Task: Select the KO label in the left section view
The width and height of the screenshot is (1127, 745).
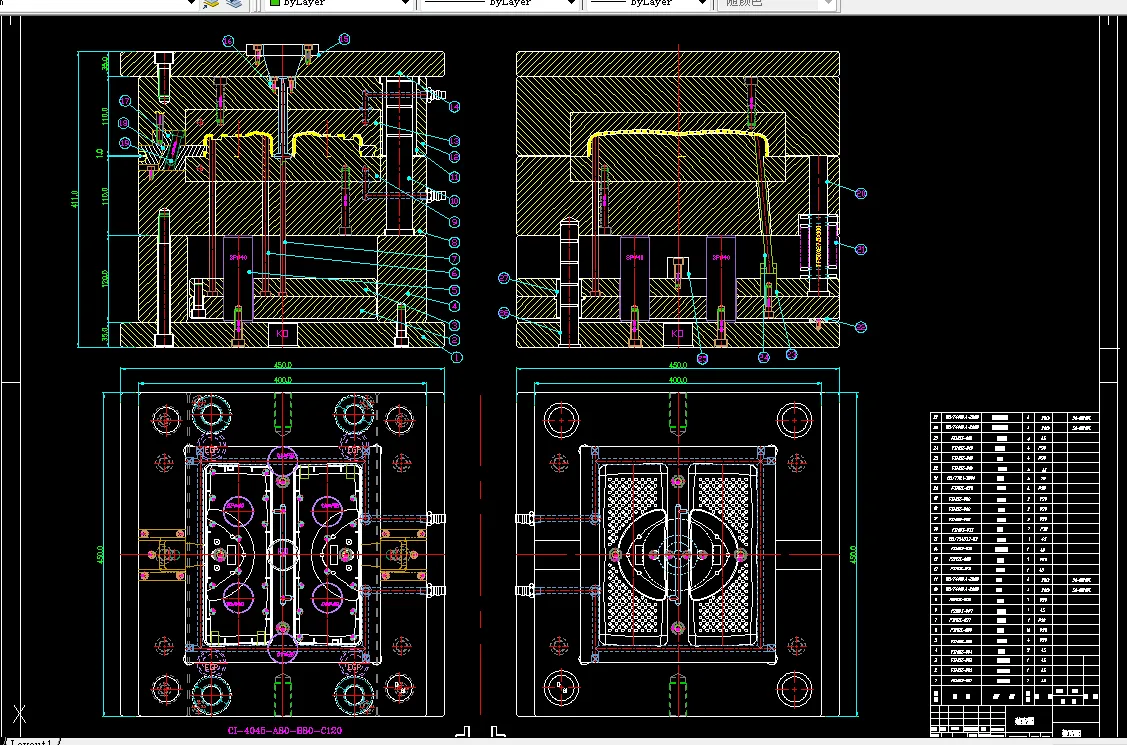Action: [x=282, y=333]
